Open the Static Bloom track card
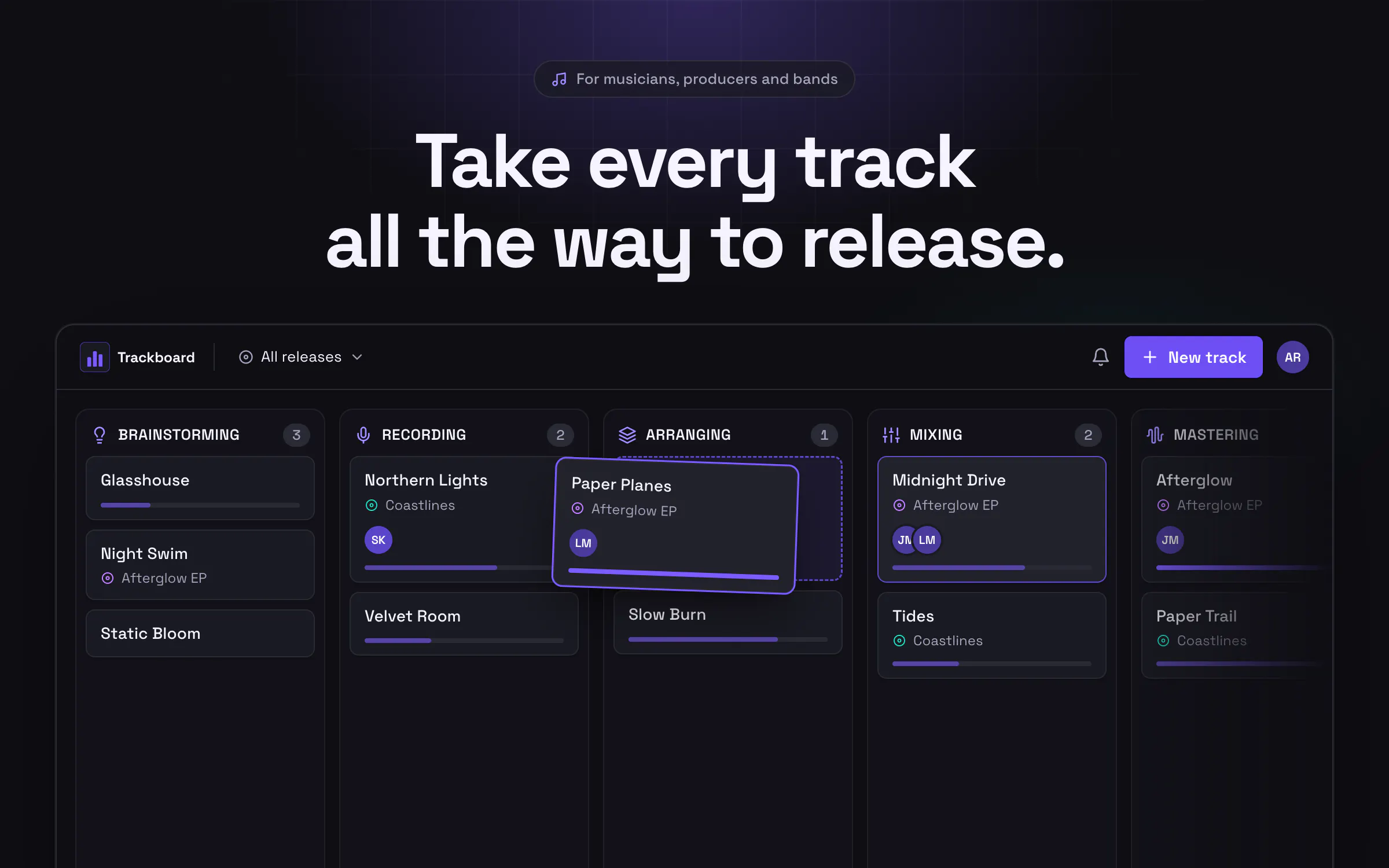 pyautogui.click(x=200, y=633)
